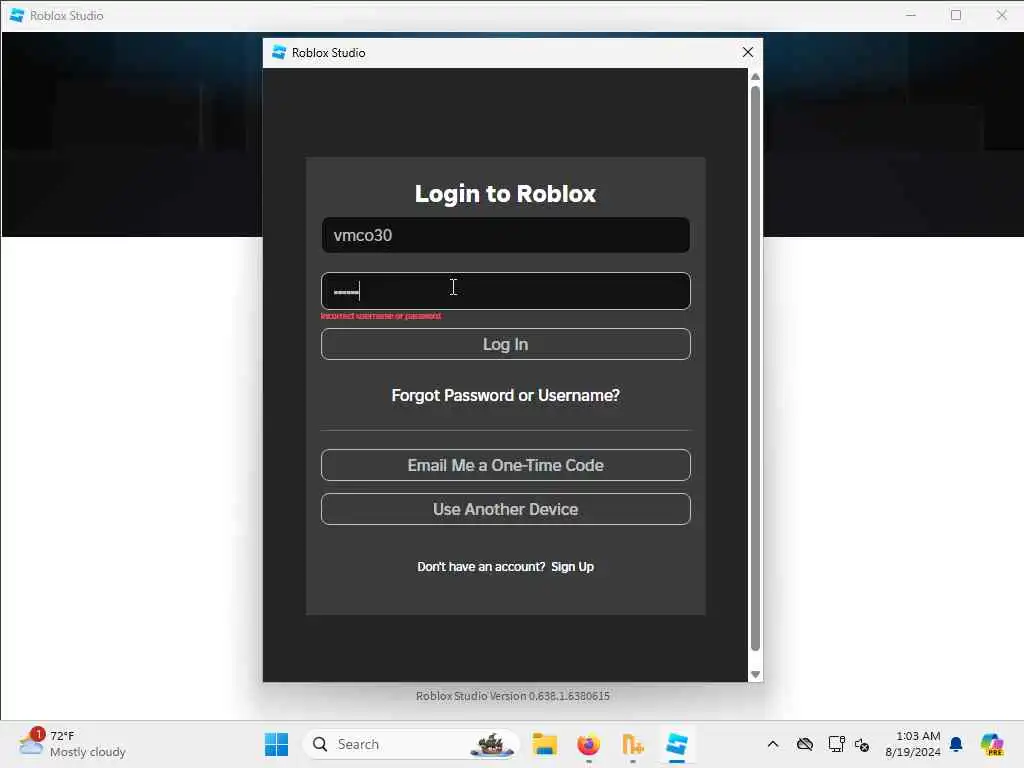
Task: Open the notification bell icon
Action: 956,744
